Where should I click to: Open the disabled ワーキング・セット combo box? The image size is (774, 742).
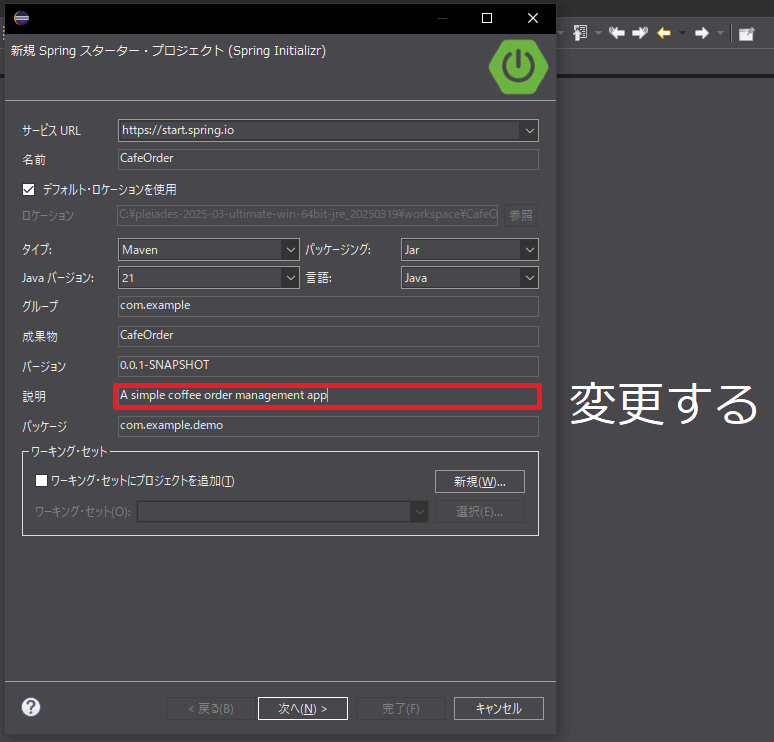coord(282,511)
